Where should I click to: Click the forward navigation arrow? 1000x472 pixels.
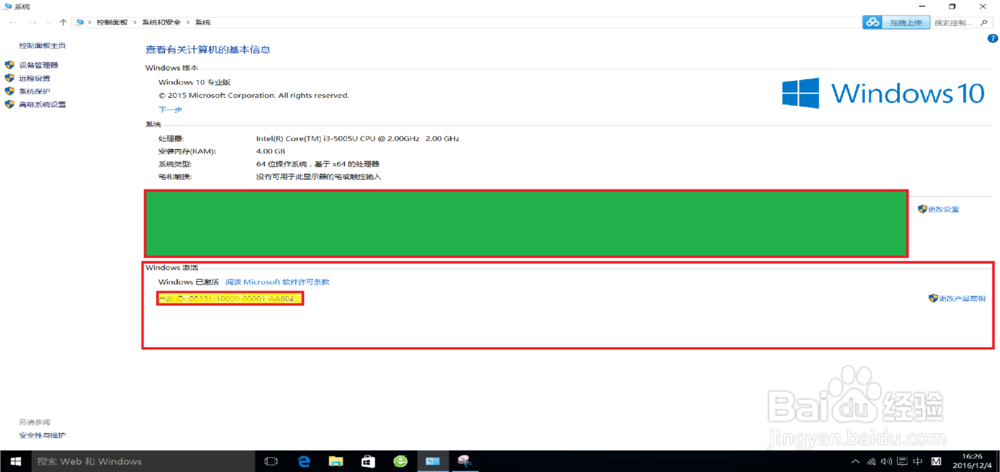click(x=31, y=22)
